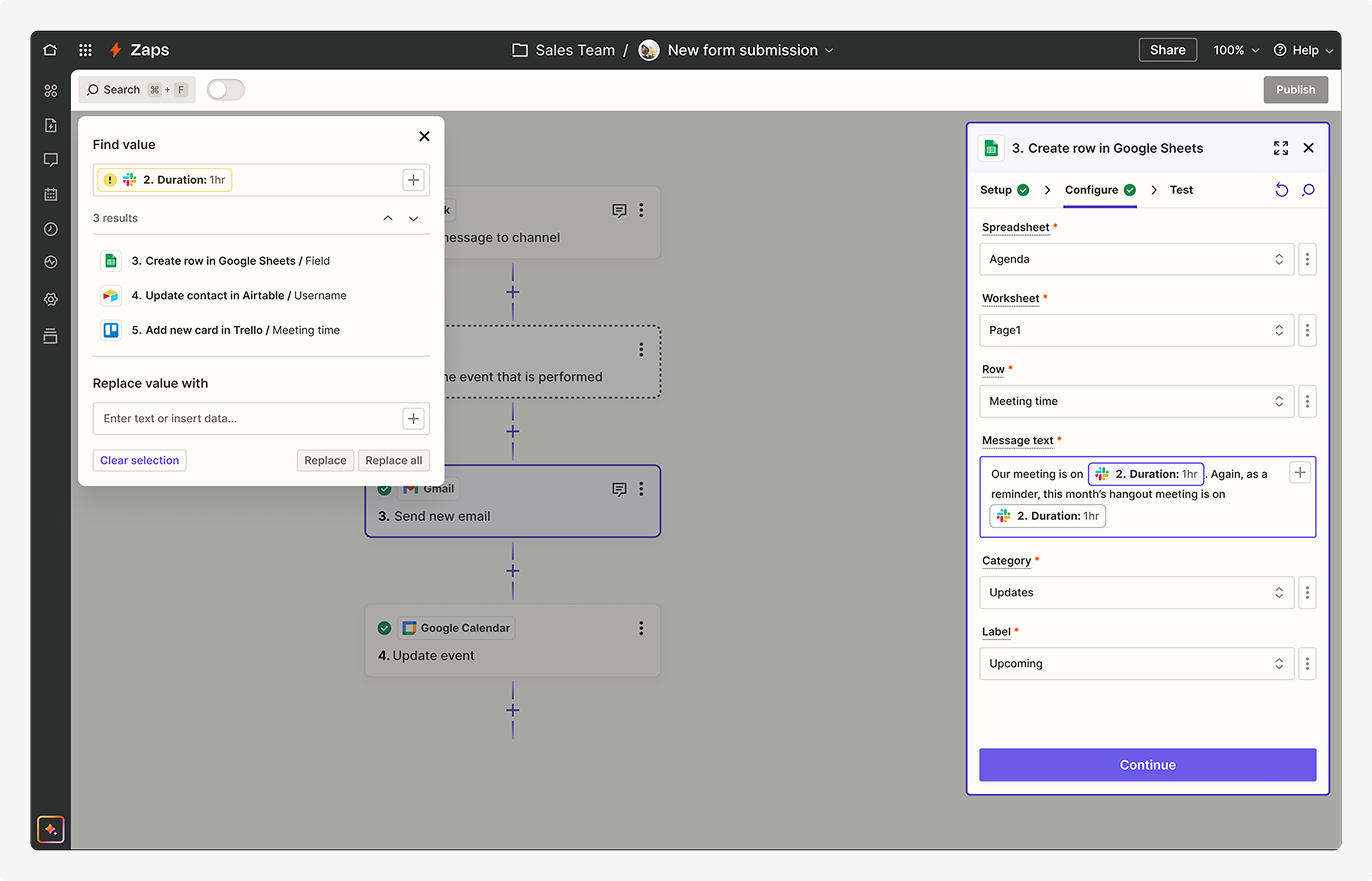Open the Spreadsheet dropdown showing Agenda

[1135, 259]
